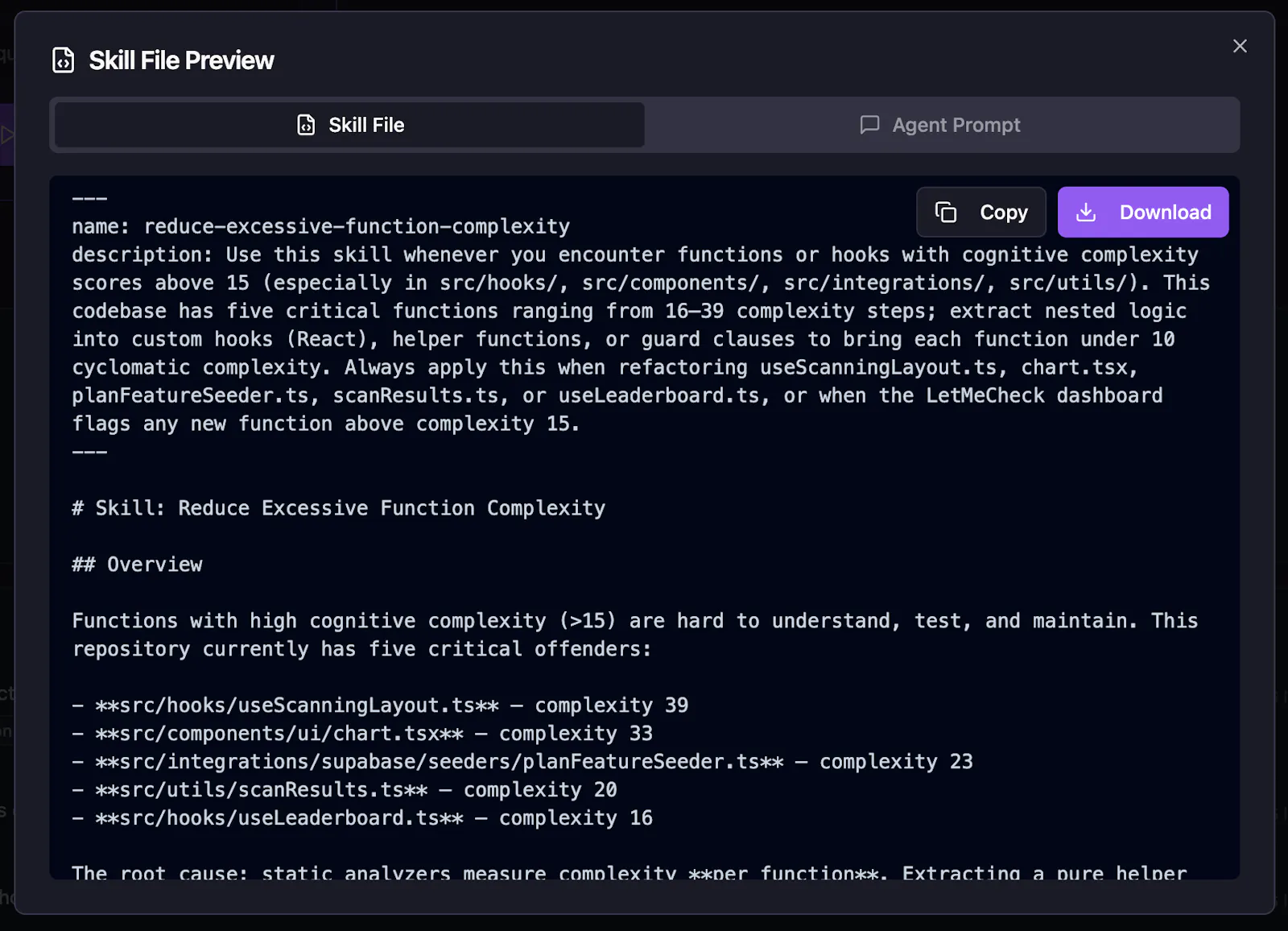The width and height of the screenshot is (1288, 931).
Task: Click the "Skill File Preview" title text
Action: [181, 60]
